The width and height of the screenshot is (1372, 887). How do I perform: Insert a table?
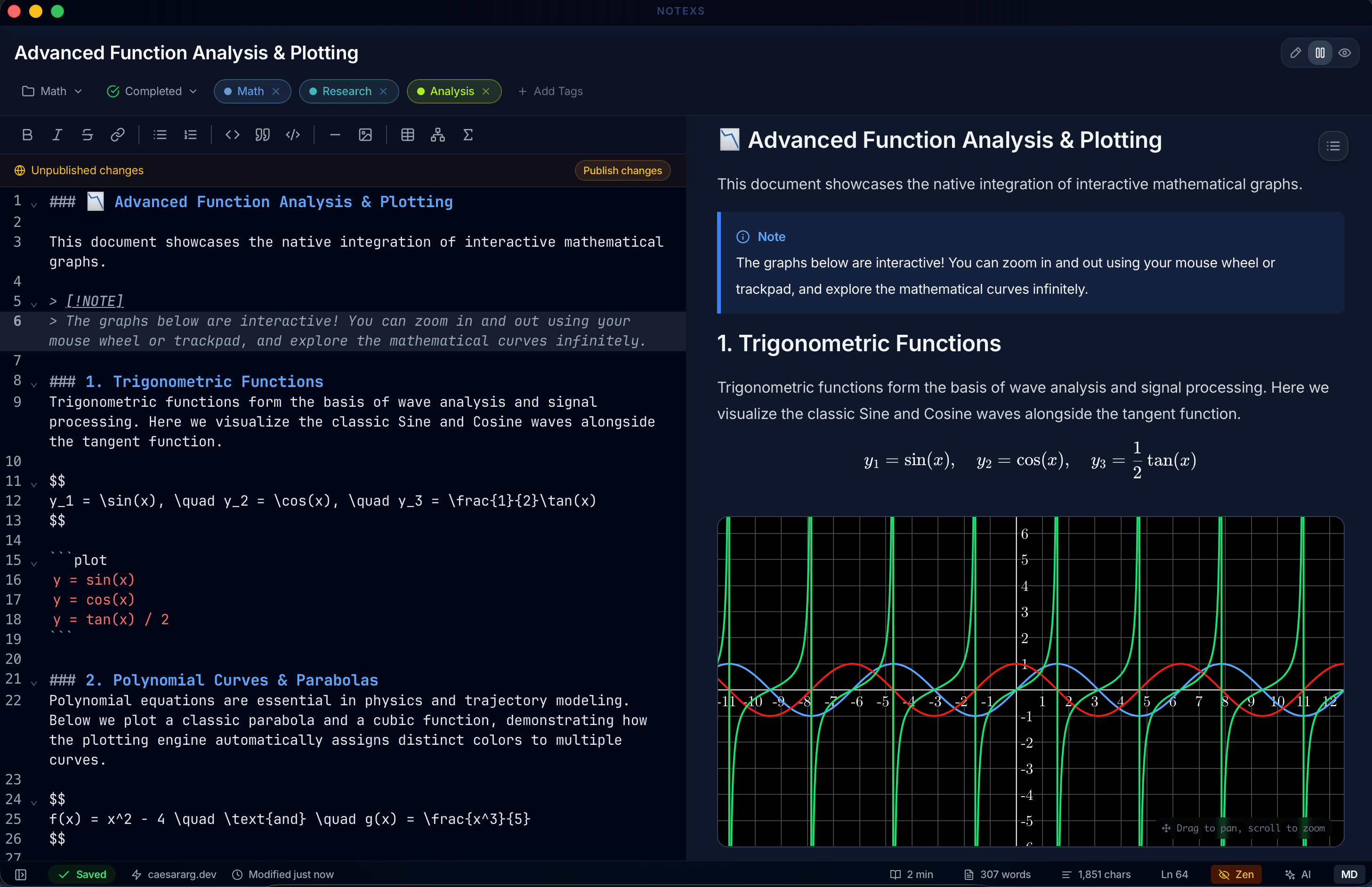[x=408, y=135]
